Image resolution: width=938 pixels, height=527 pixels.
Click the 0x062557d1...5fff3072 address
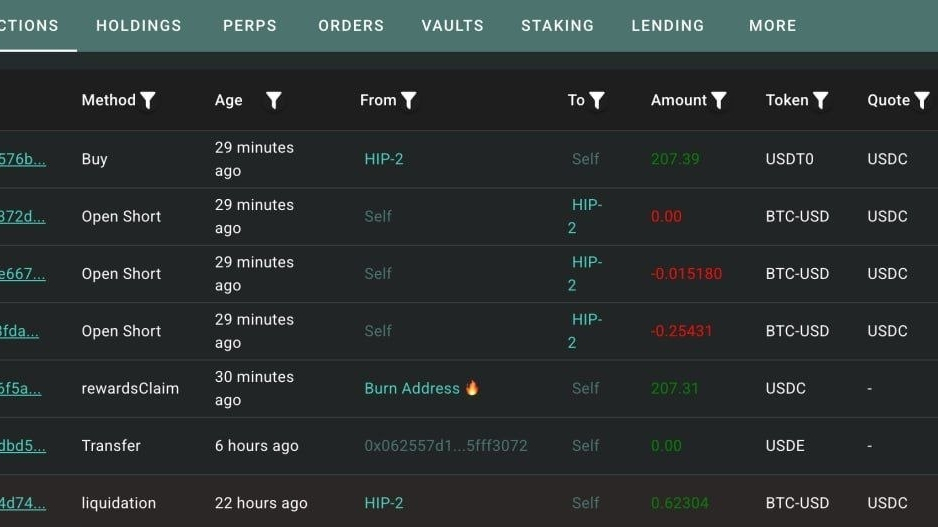pos(446,446)
